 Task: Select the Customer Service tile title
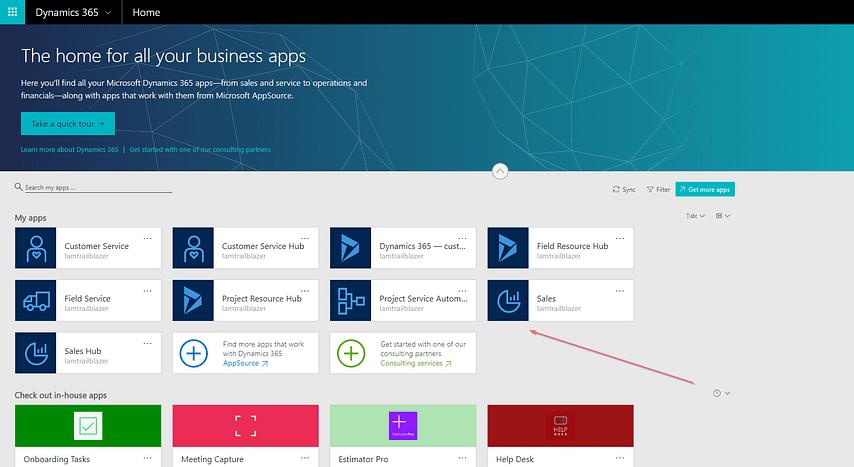(96, 246)
